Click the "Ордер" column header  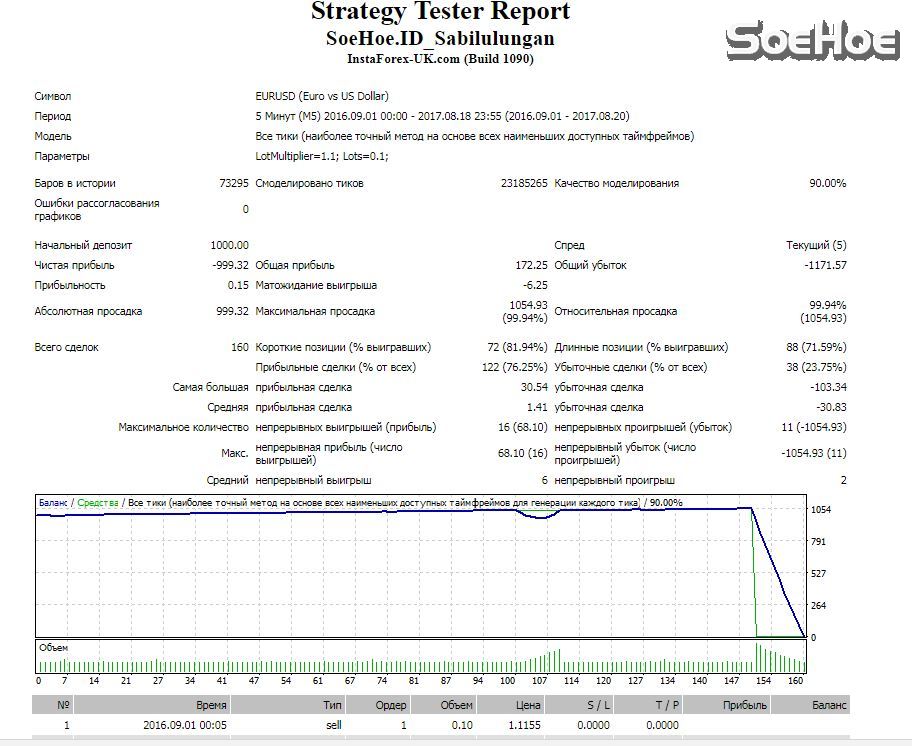coord(391,705)
